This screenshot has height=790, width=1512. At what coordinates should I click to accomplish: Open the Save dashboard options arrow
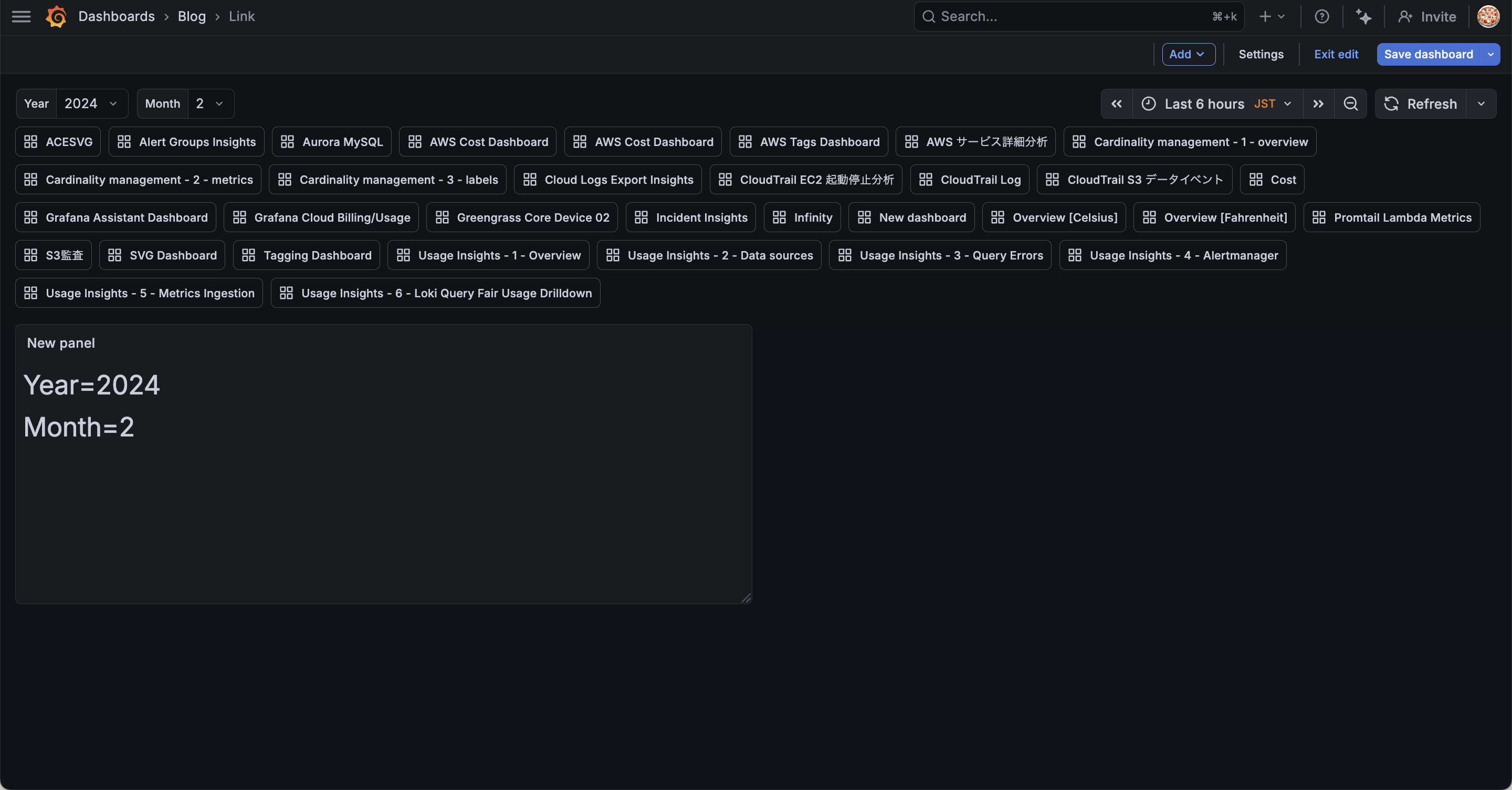pyautogui.click(x=1490, y=54)
